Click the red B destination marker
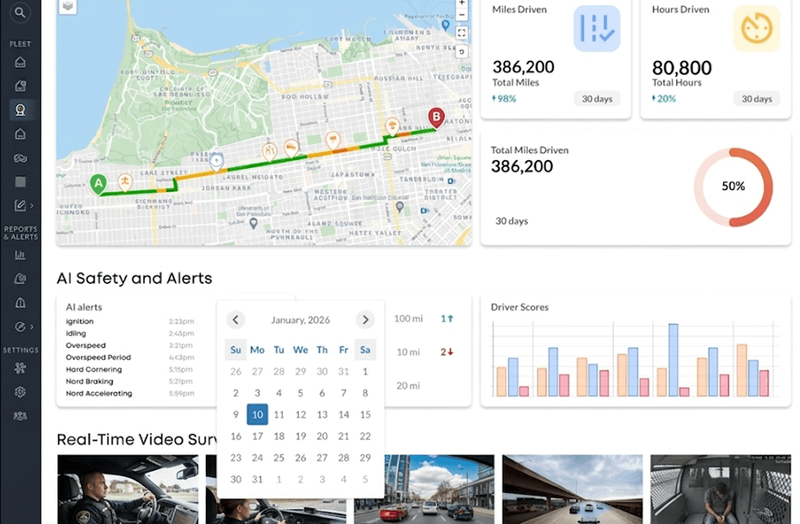Screen dimensions: 800x524 coord(435,118)
